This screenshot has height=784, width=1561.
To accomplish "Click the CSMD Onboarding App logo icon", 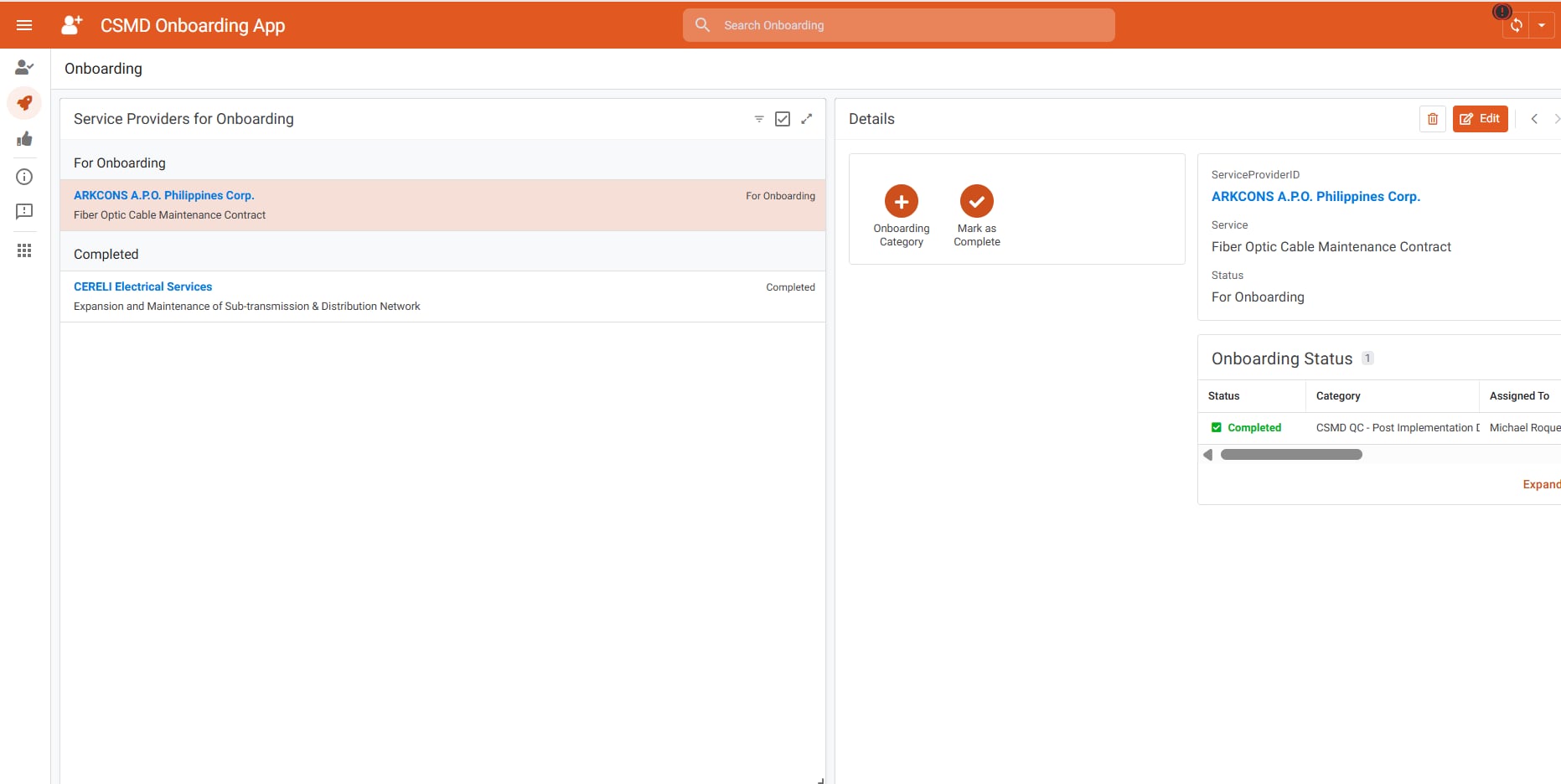I will tap(72, 25).
